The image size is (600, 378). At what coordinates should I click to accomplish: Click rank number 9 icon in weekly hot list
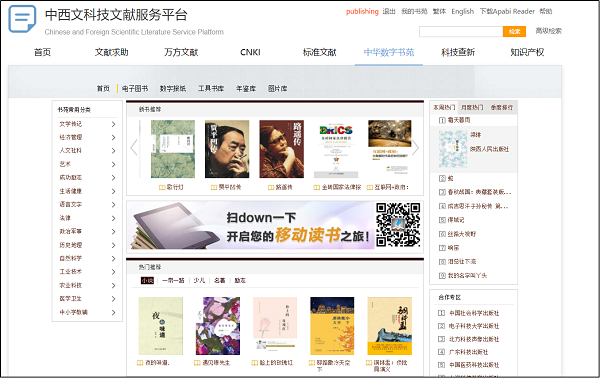tap(442, 275)
